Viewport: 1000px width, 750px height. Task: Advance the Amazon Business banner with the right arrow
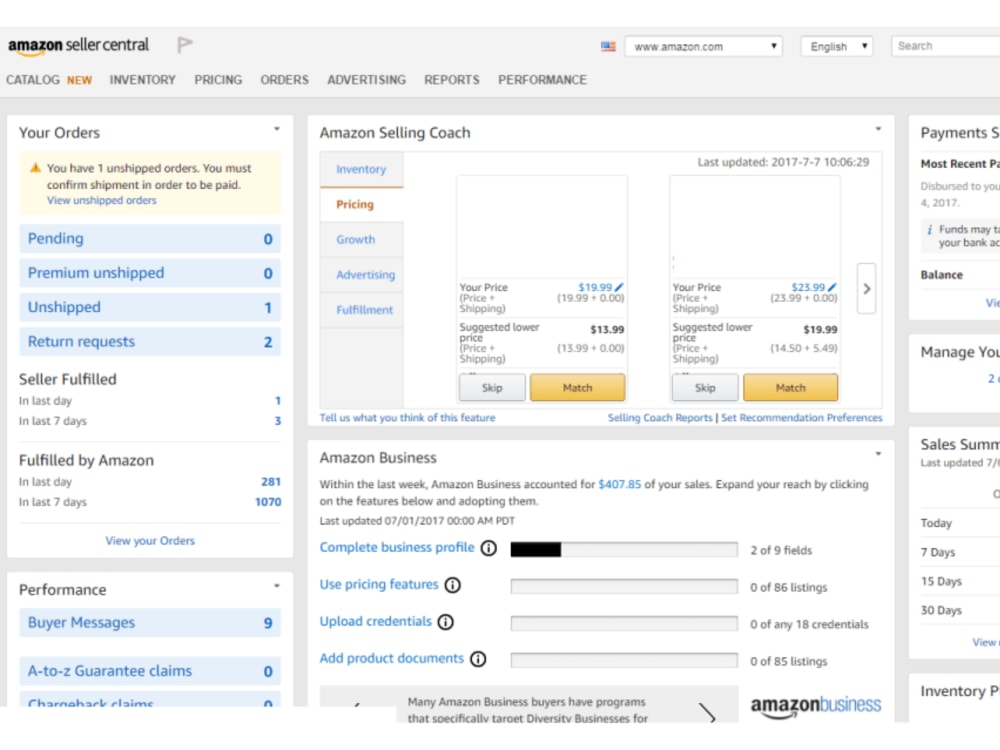coord(708,712)
